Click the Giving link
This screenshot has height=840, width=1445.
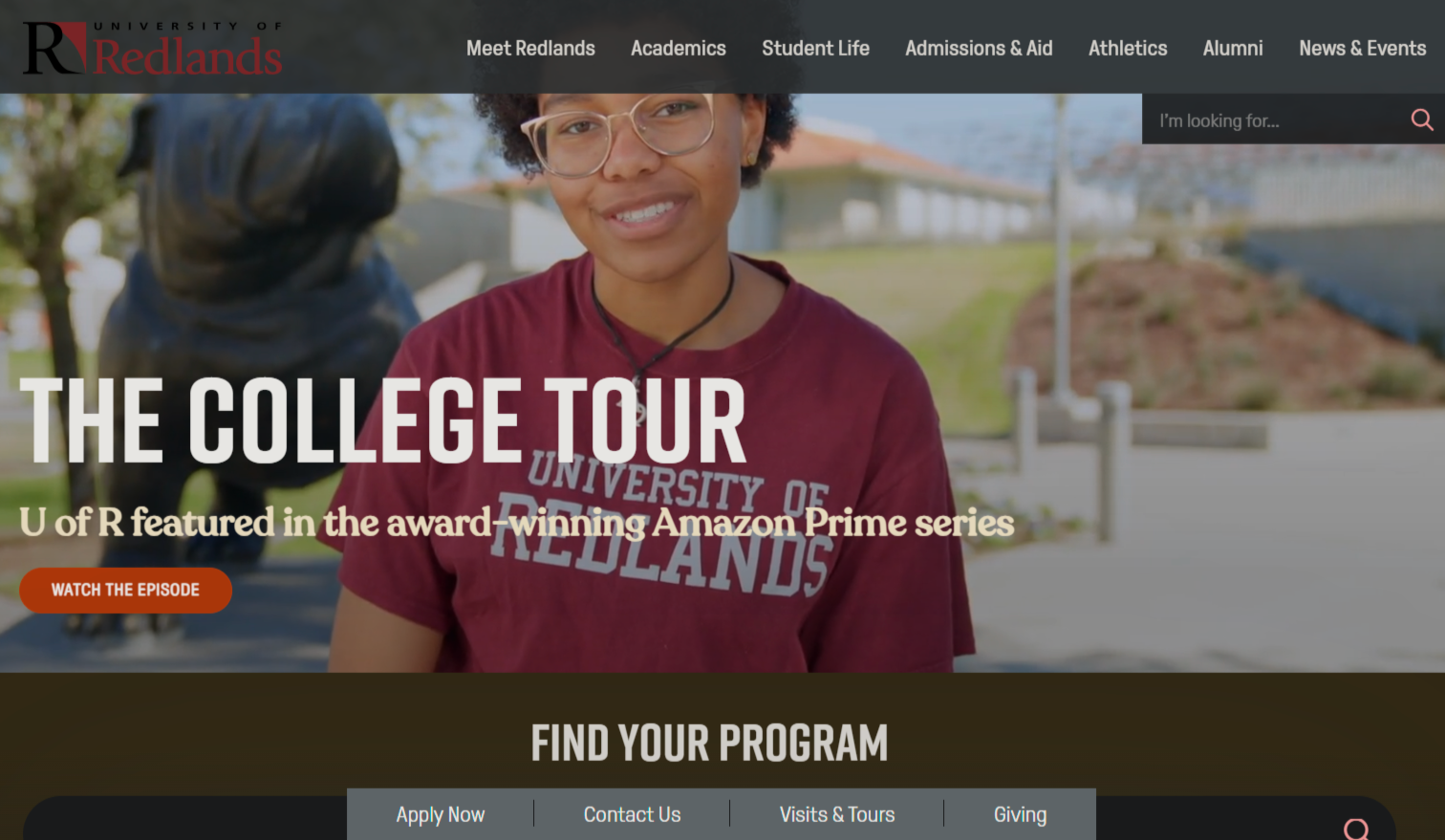(1020, 814)
